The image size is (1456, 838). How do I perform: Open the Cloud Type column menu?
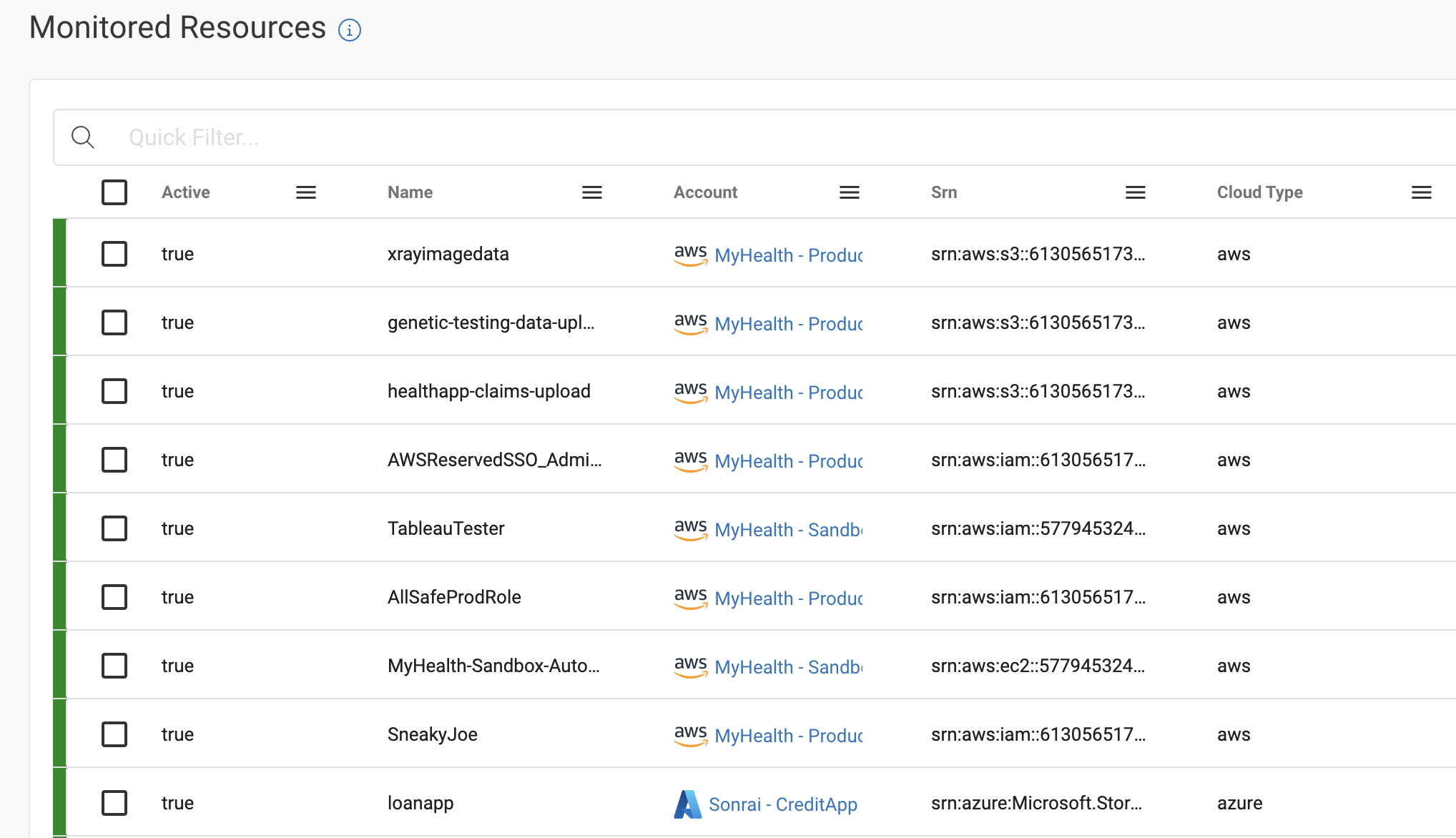[1422, 192]
